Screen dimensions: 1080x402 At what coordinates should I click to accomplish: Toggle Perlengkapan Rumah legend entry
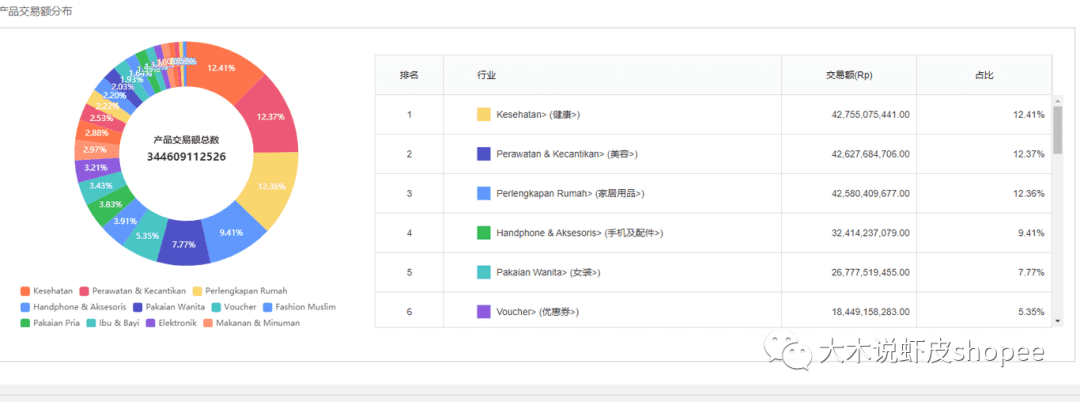(240, 290)
